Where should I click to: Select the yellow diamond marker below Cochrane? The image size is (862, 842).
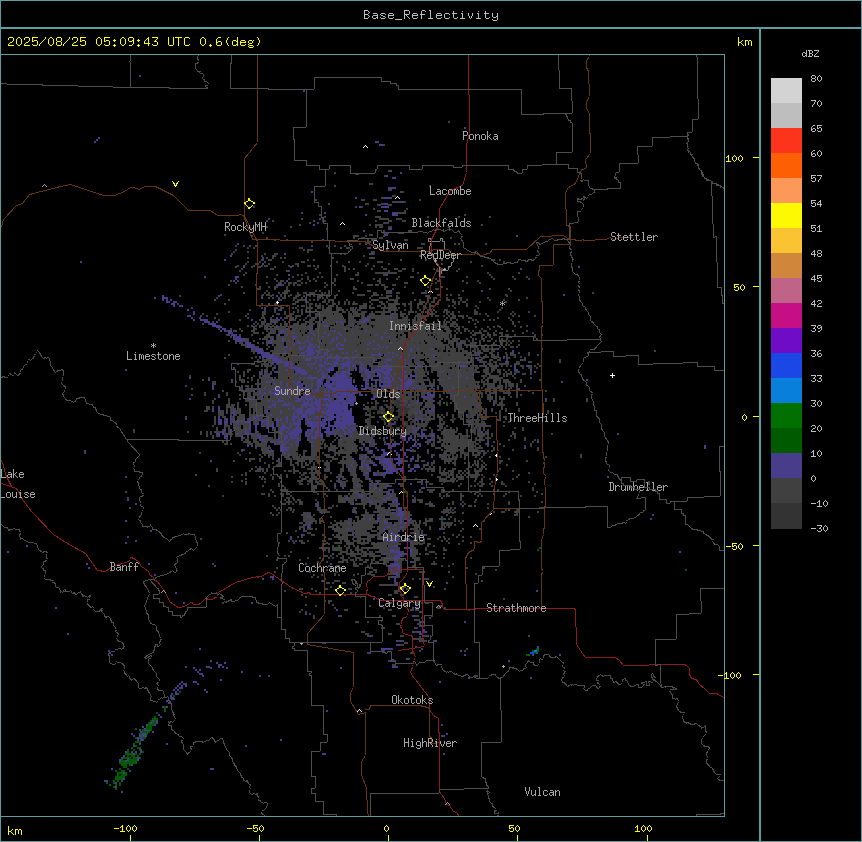click(x=340, y=591)
